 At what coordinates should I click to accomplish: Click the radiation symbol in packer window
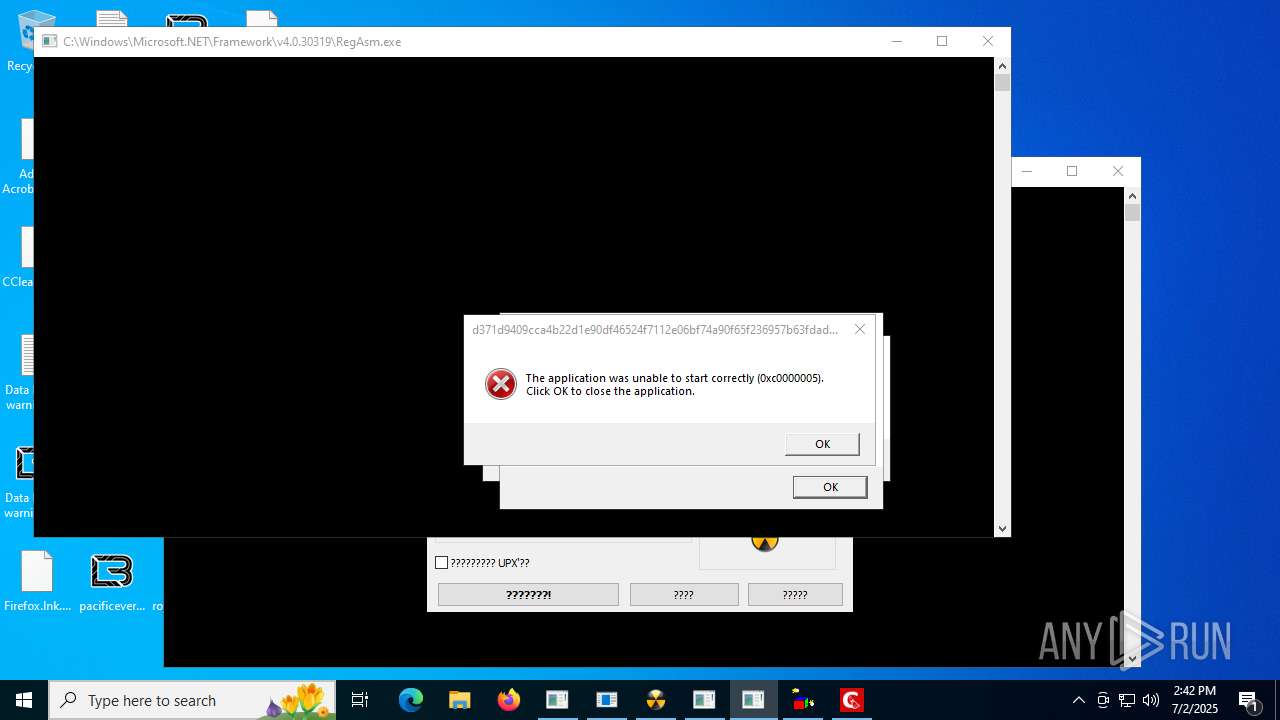tap(765, 542)
